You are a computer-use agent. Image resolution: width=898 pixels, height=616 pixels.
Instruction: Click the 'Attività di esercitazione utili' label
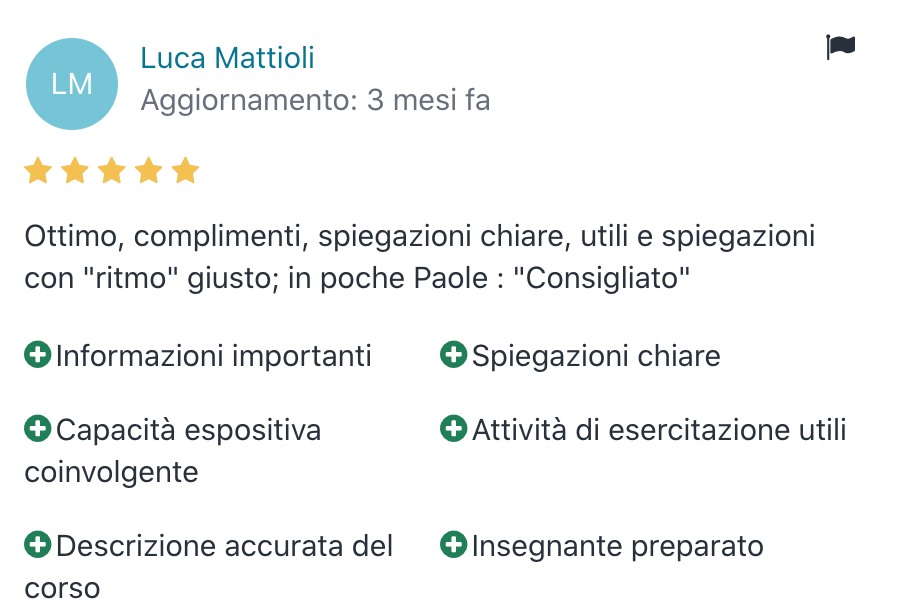(659, 431)
